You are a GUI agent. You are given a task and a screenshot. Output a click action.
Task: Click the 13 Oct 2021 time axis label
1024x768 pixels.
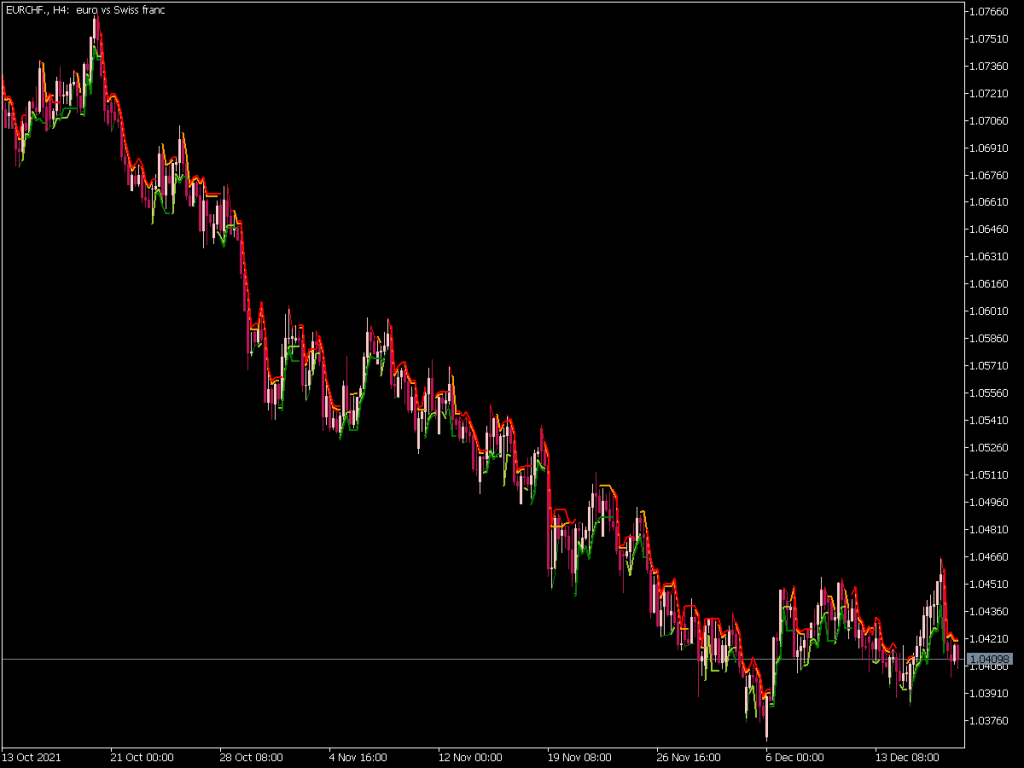(x=29, y=757)
